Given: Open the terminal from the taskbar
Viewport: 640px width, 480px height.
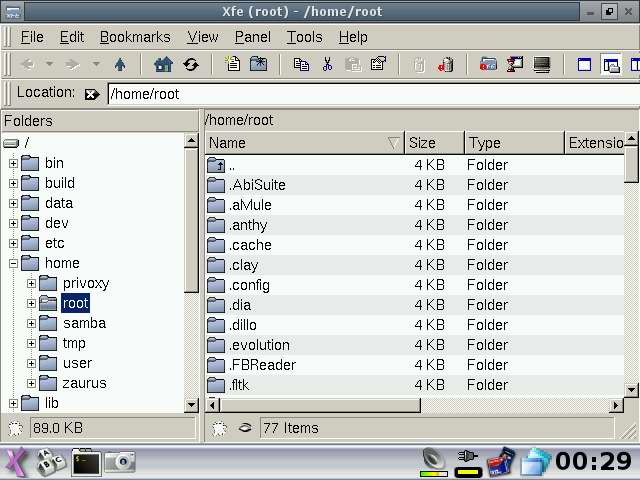Looking at the screenshot, I should (86, 462).
